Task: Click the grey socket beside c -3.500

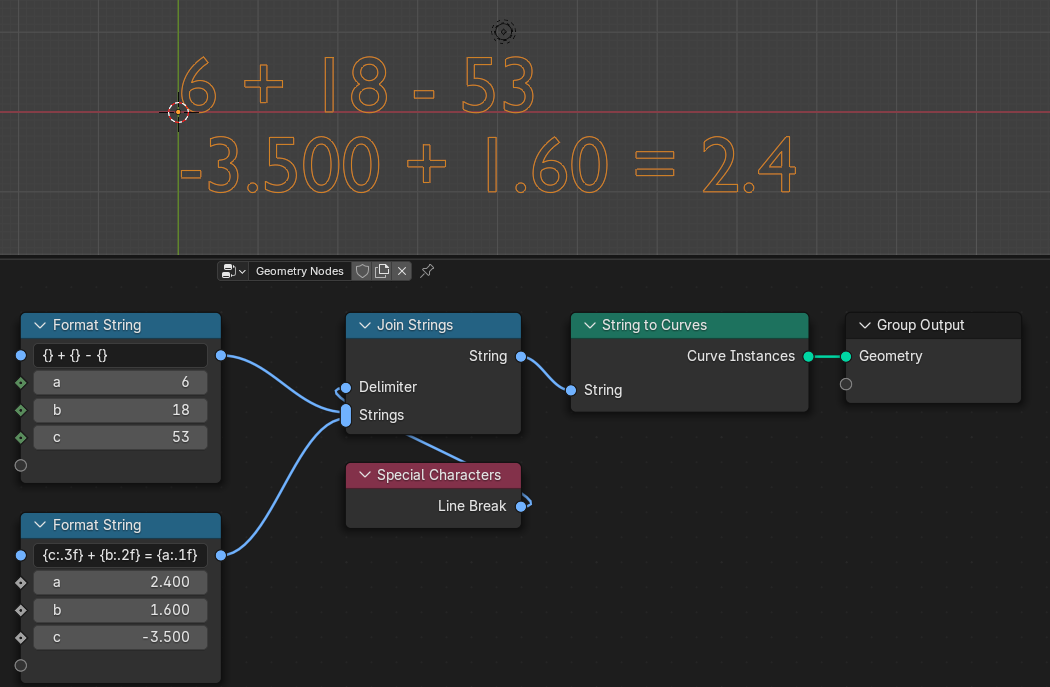Action: [x=21, y=638]
